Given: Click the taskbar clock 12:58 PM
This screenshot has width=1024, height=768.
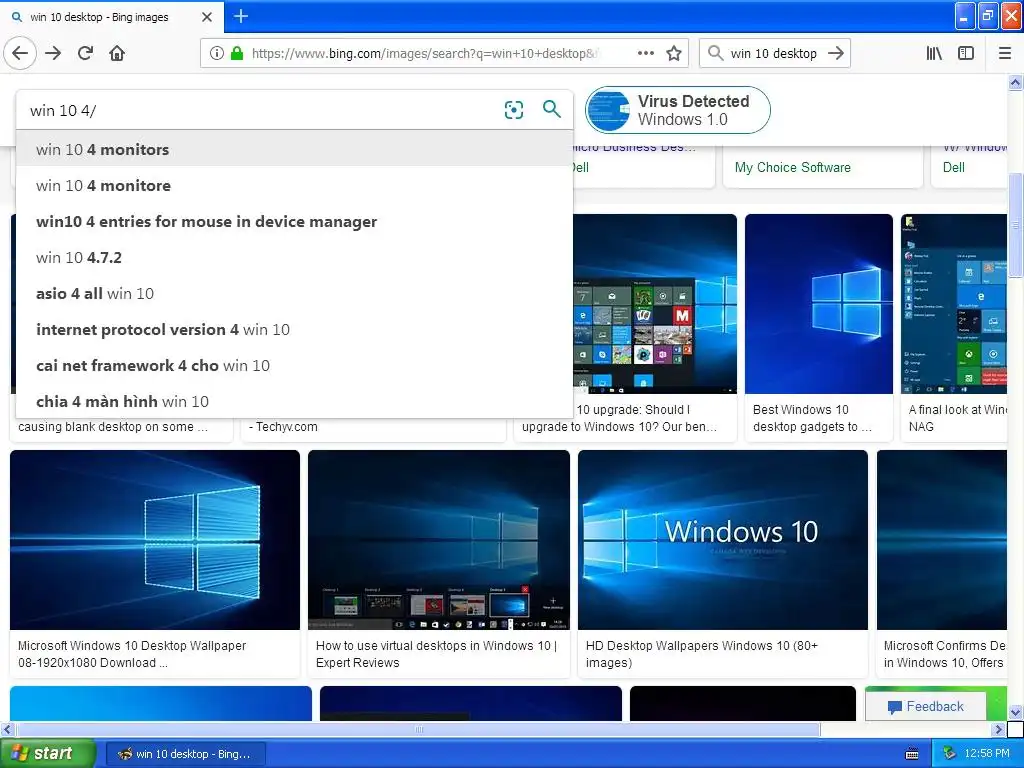Looking at the screenshot, I should pyautogui.click(x=987, y=754).
